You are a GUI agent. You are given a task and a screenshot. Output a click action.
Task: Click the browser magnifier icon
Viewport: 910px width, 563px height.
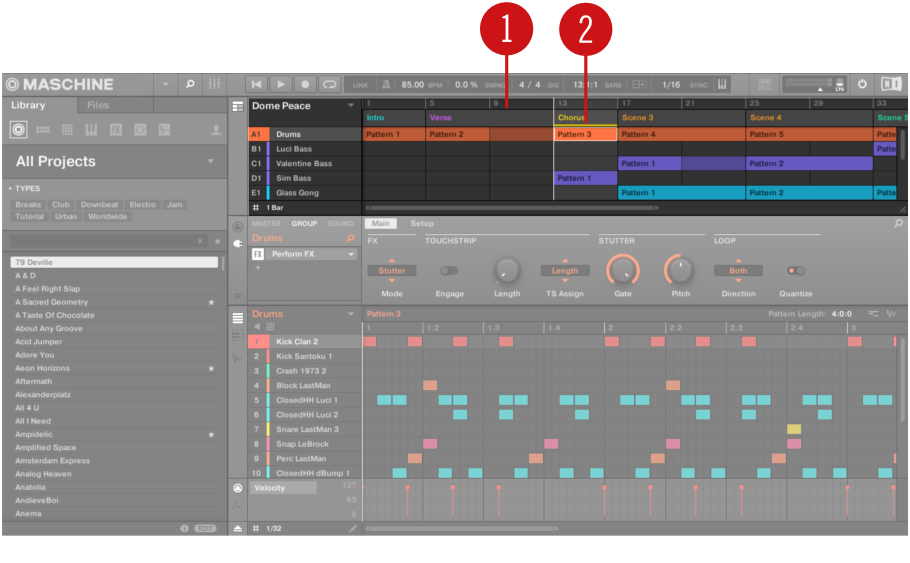coord(190,84)
